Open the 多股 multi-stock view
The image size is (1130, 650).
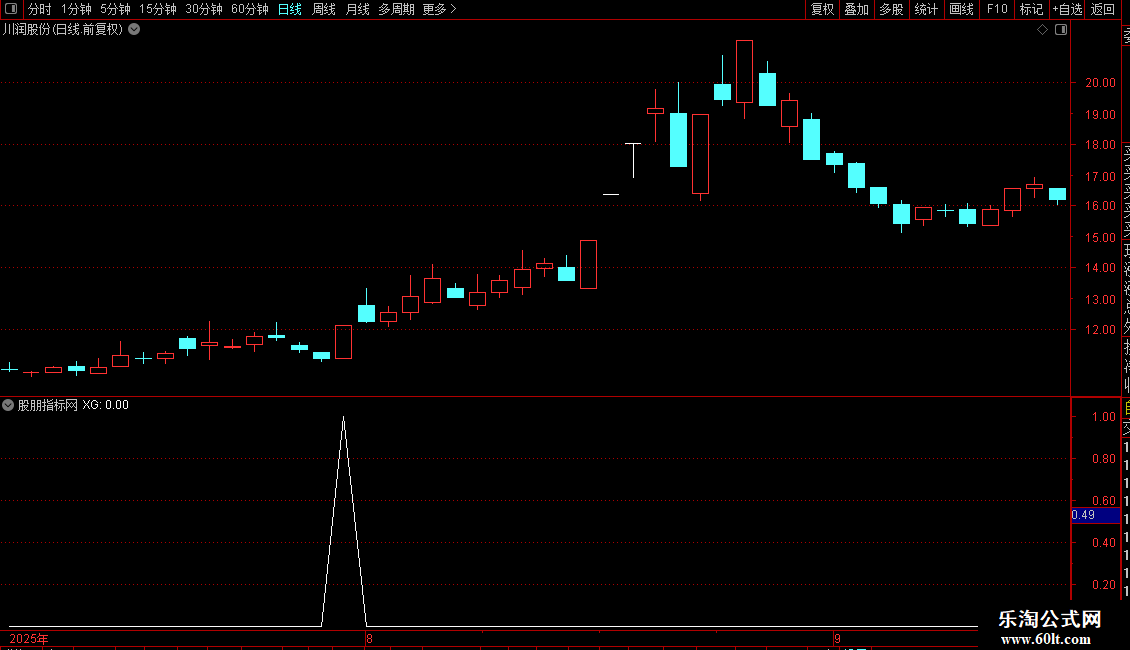point(891,9)
